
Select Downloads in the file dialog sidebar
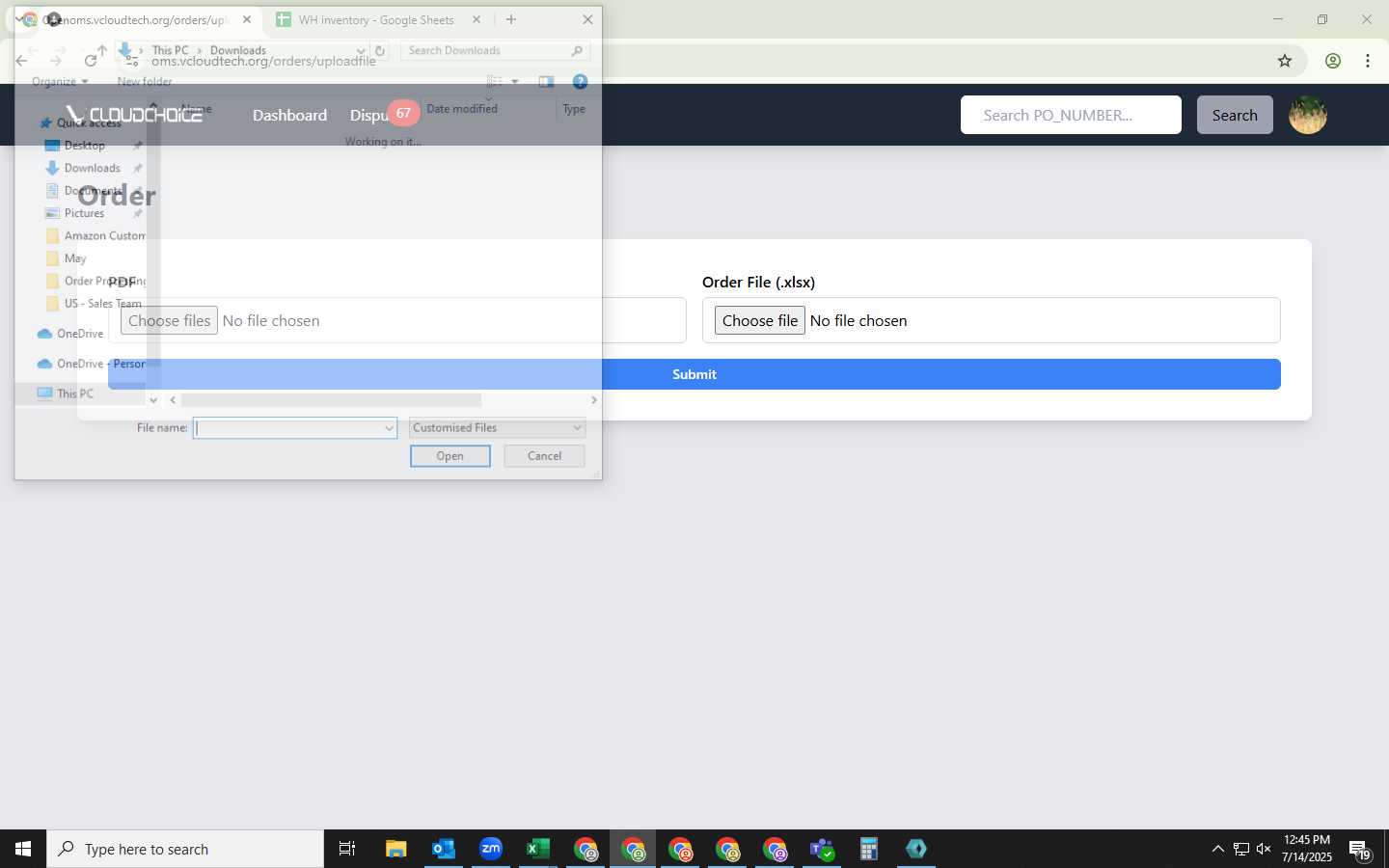(x=93, y=168)
